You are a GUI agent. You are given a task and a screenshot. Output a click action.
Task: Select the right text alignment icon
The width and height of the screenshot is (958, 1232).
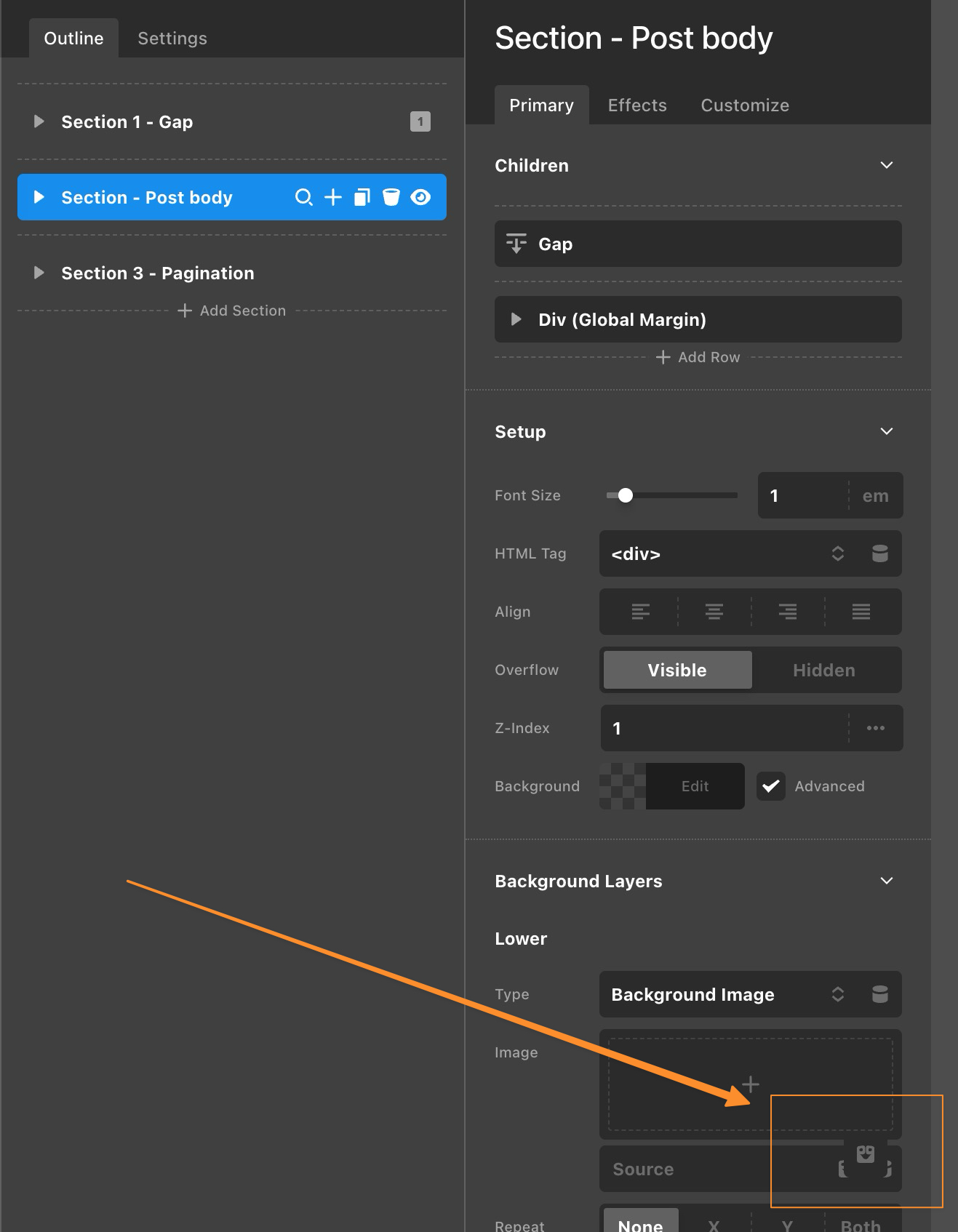click(787, 612)
